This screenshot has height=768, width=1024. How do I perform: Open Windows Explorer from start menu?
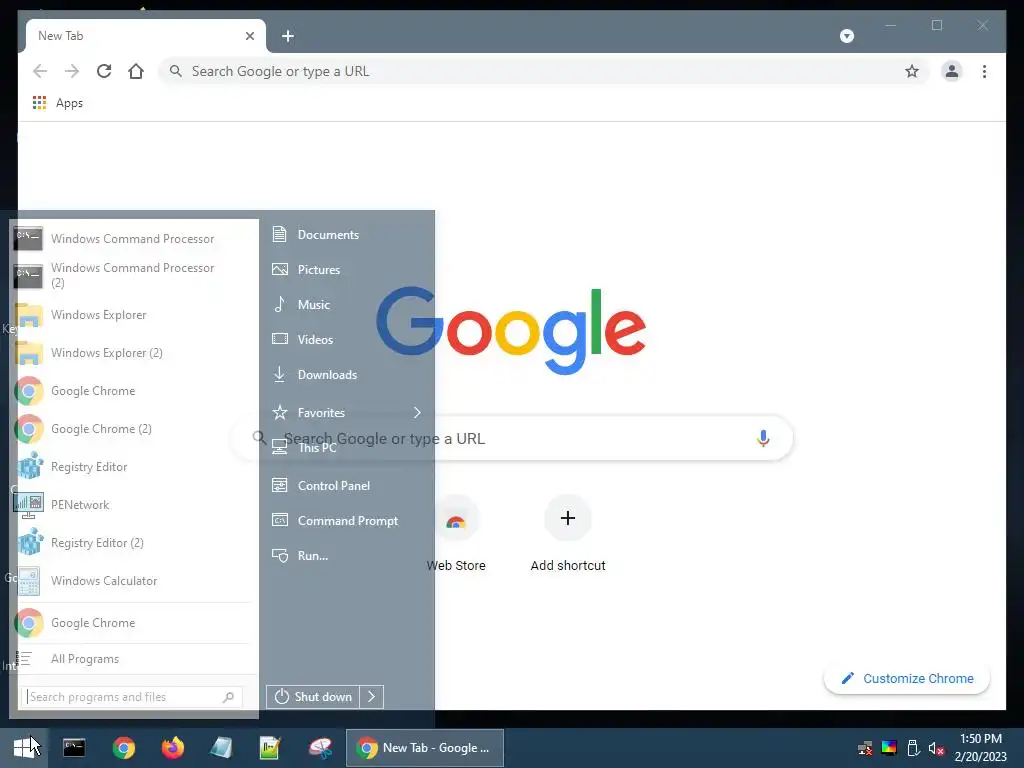pos(133,315)
